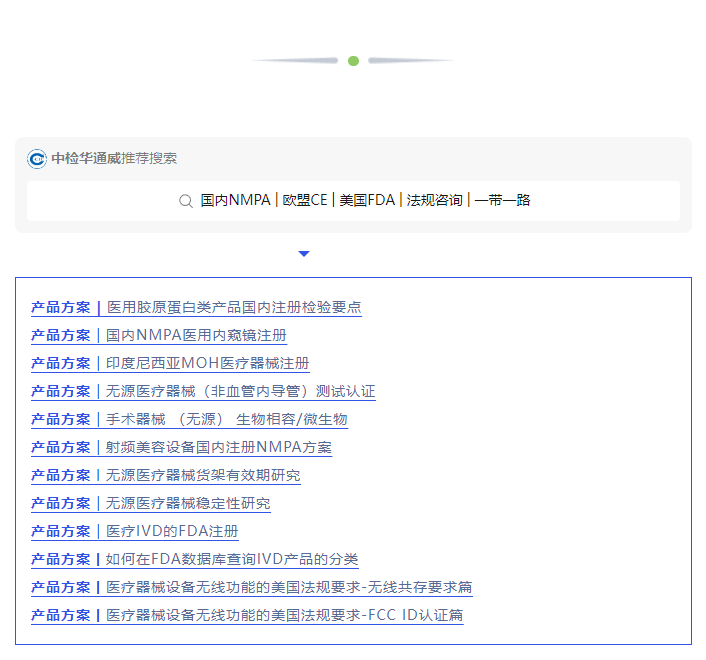Image resolution: width=706 pixels, height=660 pixels.
Task: Open 医疗IVD的FDA注册 link
Action: click(x=172, y=532)
